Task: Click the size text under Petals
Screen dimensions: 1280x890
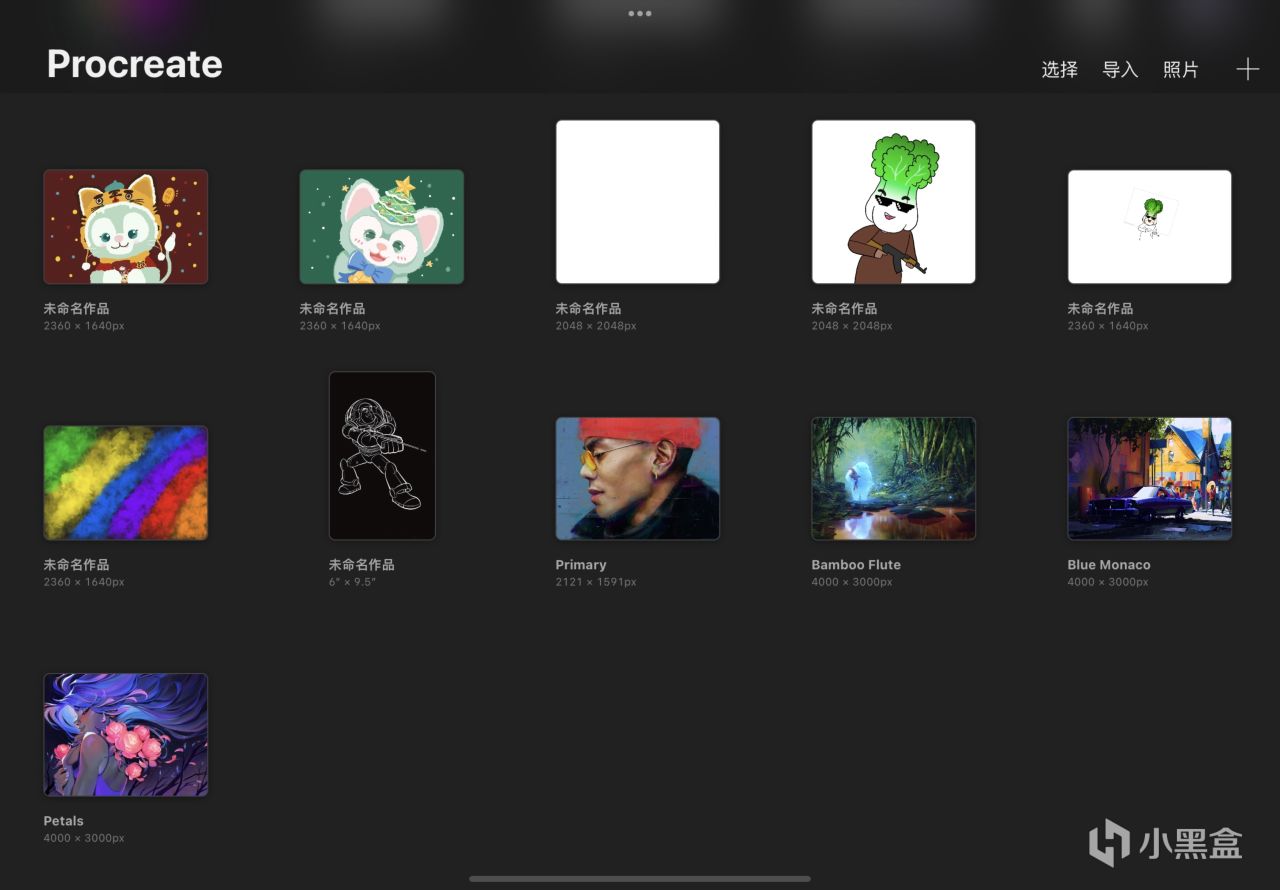Action: point(84,838)
